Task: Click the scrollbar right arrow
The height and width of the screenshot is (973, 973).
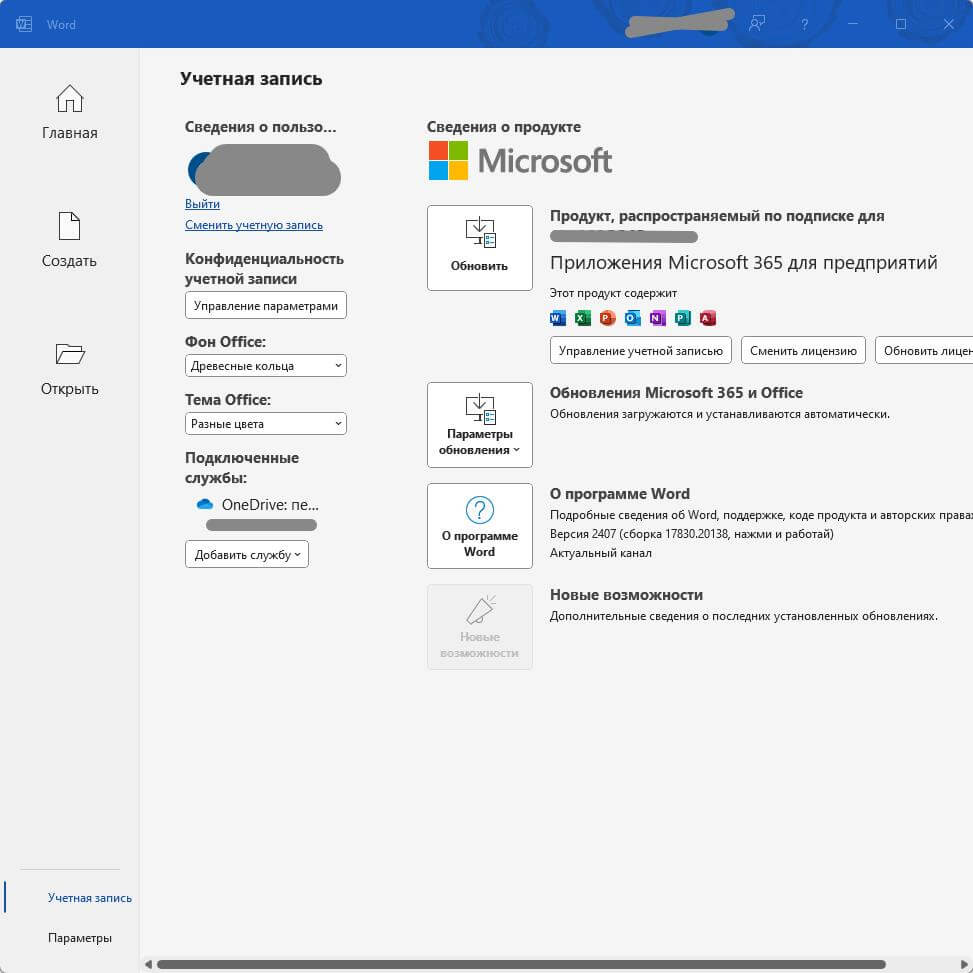Action: pyautogui.click(x=966, y=964)
